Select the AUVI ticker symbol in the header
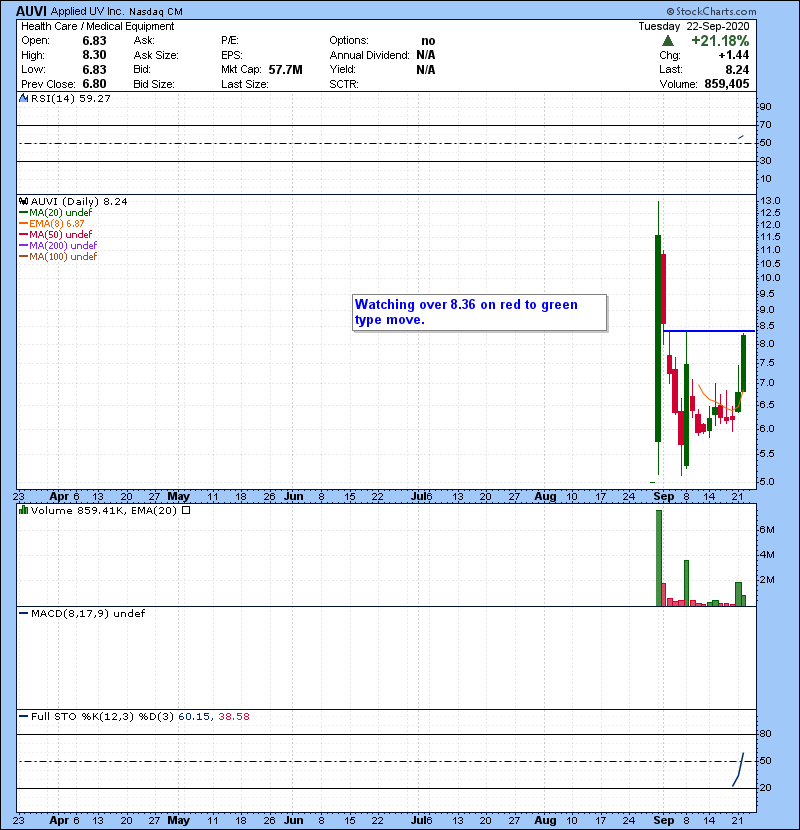This screenshot has height=830, width=800. tap(31, 11)
